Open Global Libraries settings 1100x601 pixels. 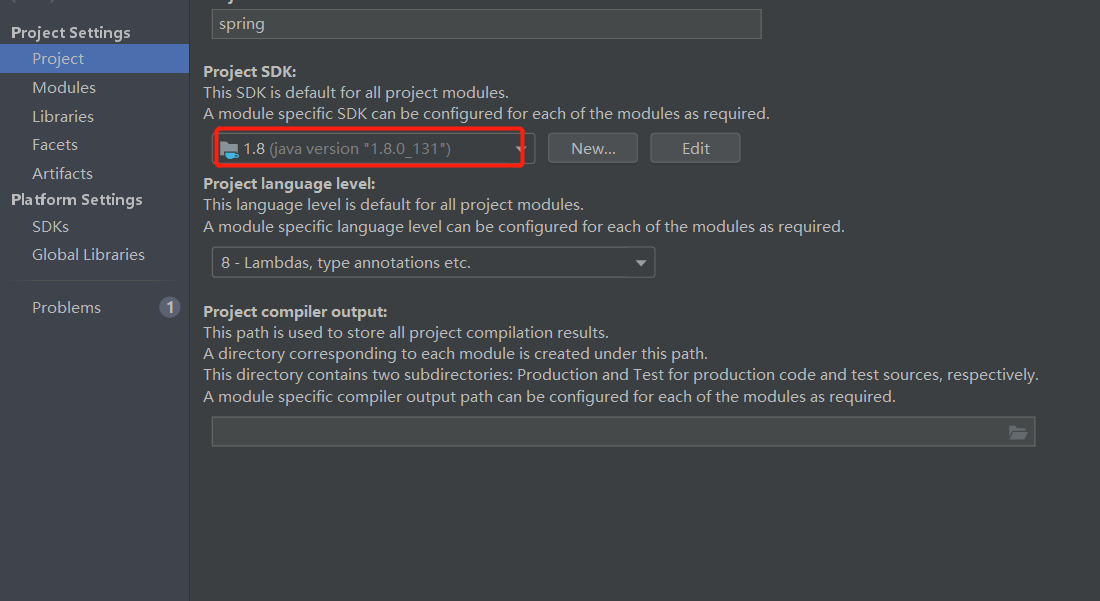pyautogui.click(x=88, y=255)
